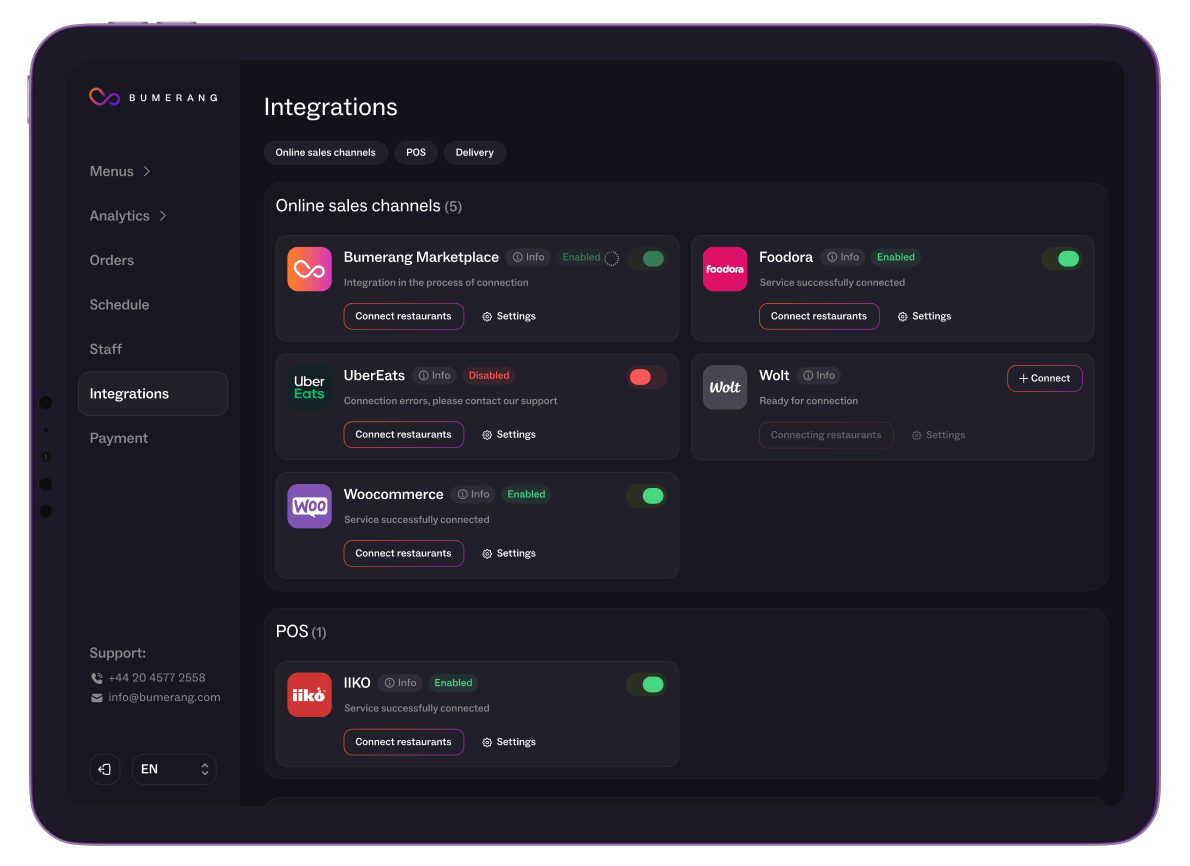
Task: Open Info for Woocommerce
Action: (x=474, y=494)
